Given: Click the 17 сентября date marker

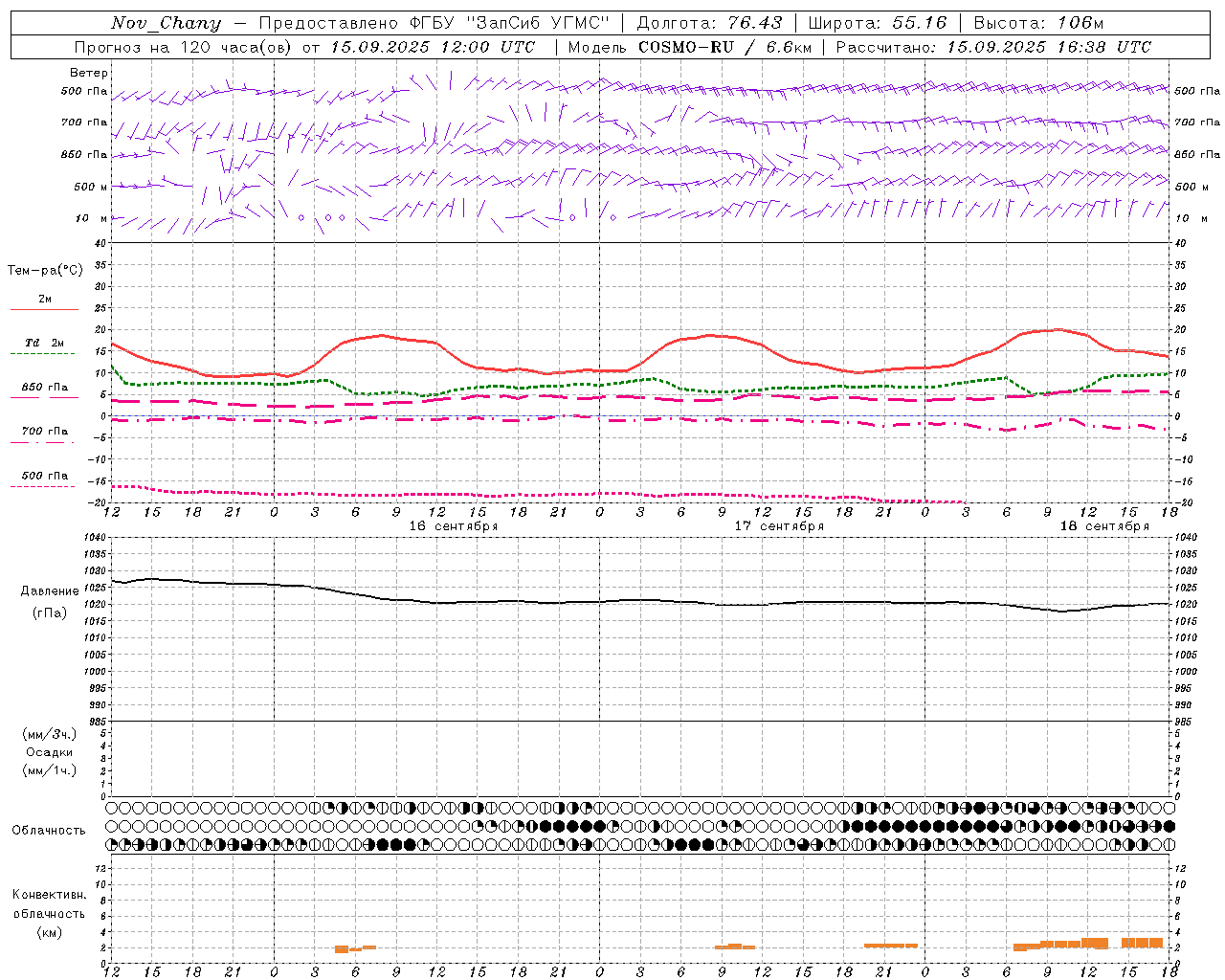Looking at the screenshot, I should tap(779, 526).
